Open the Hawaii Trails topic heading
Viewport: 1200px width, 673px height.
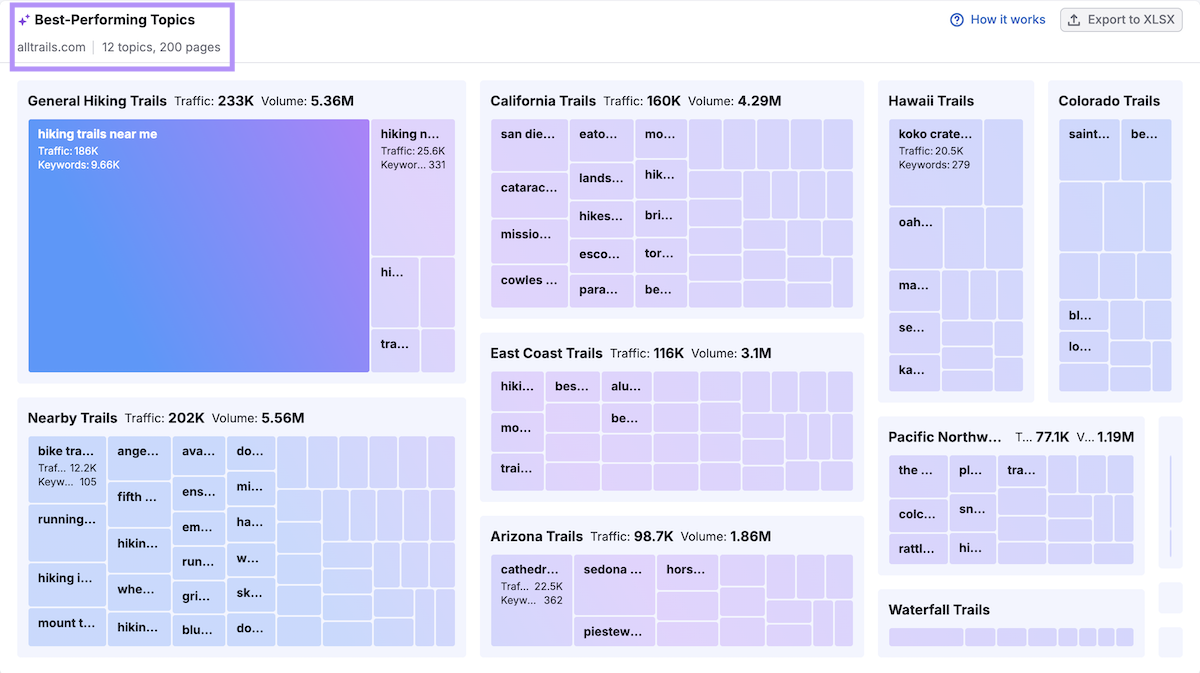[931, 101]
